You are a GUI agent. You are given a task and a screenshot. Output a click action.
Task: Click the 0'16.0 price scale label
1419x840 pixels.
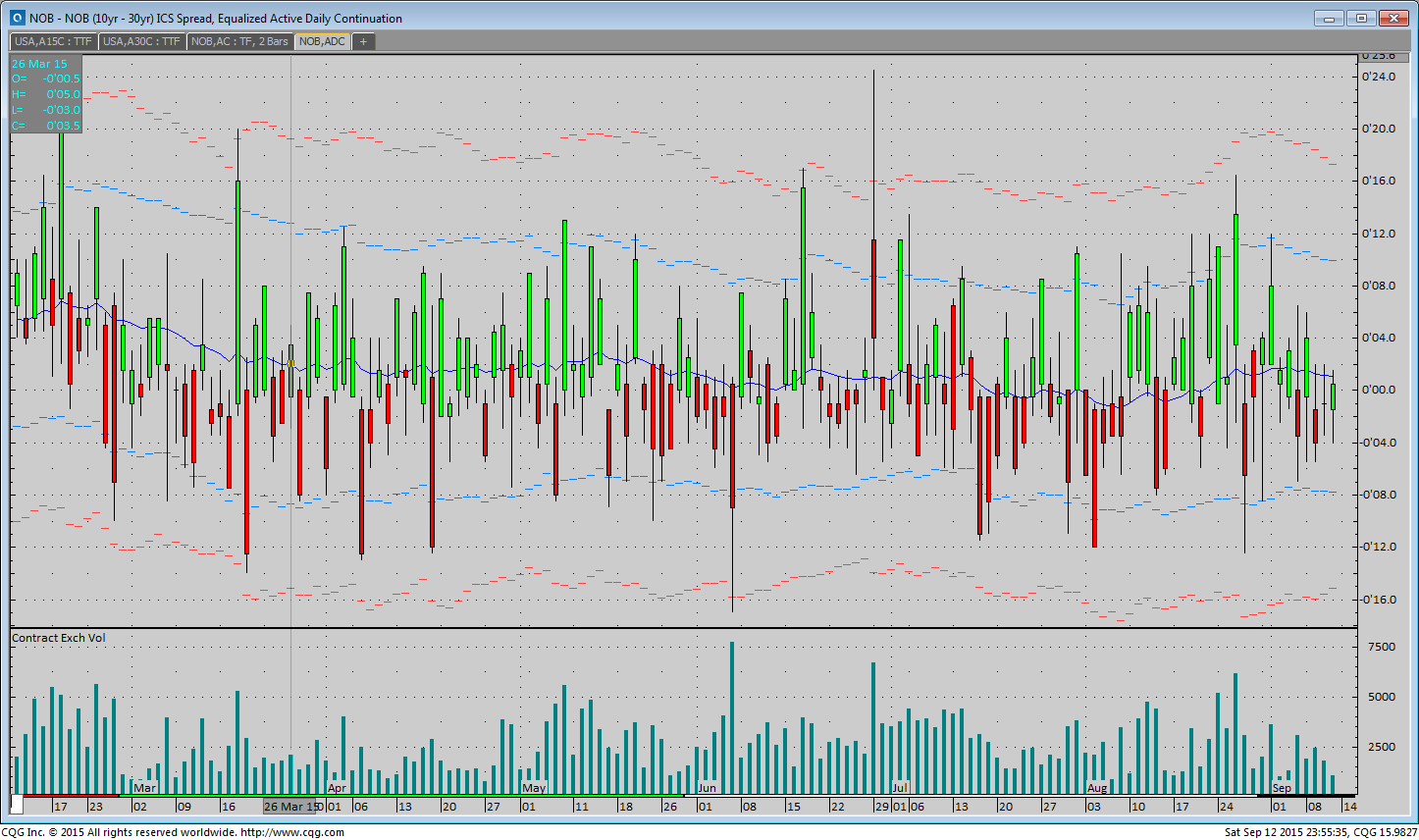(1379, 181)
